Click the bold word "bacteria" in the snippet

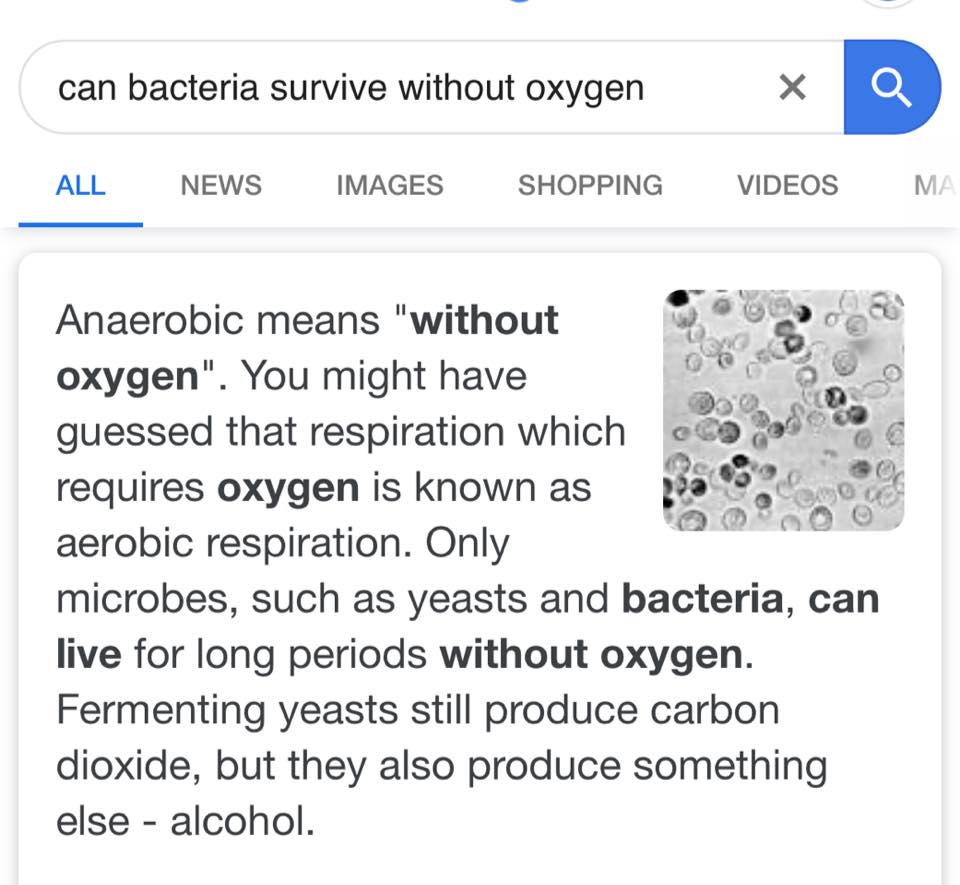[x=702, y=599]
